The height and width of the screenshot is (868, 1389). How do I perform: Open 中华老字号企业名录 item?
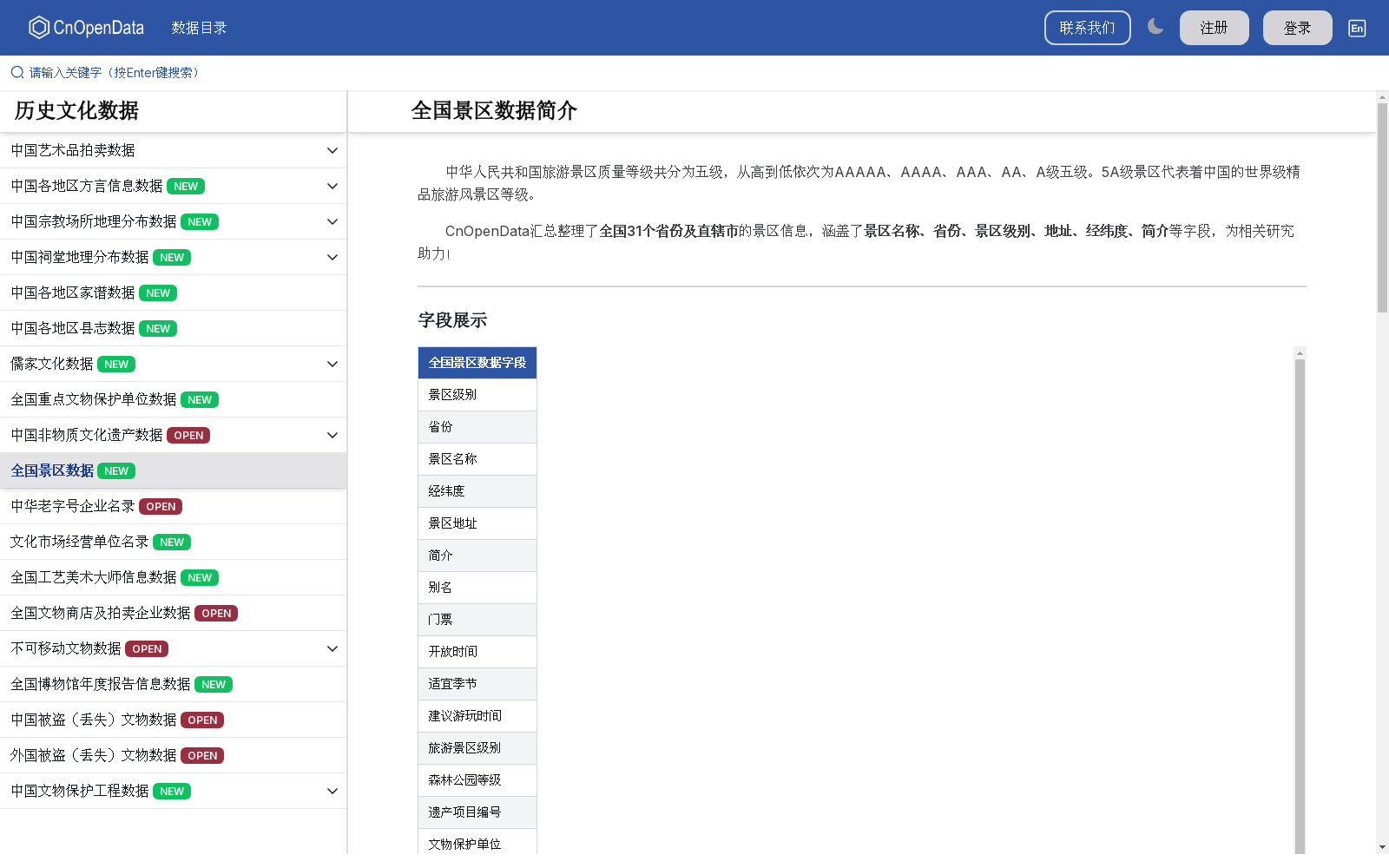tap(174, 506)
